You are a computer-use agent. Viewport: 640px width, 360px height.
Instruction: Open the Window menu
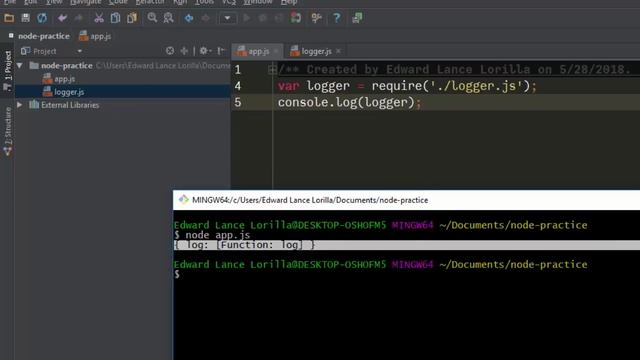pos(258,2)
